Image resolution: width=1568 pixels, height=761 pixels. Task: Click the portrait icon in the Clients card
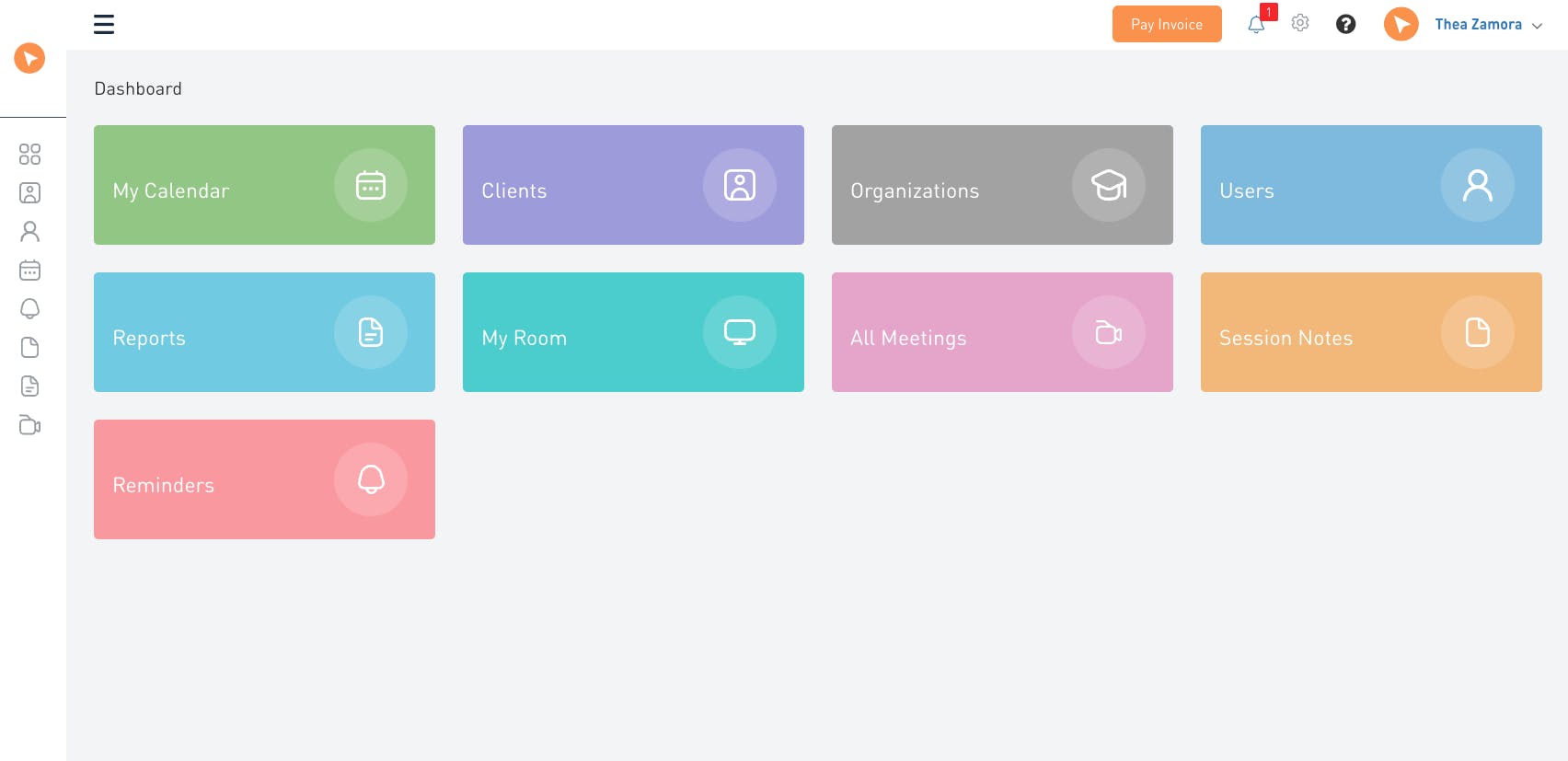click(x=740, y=185)
